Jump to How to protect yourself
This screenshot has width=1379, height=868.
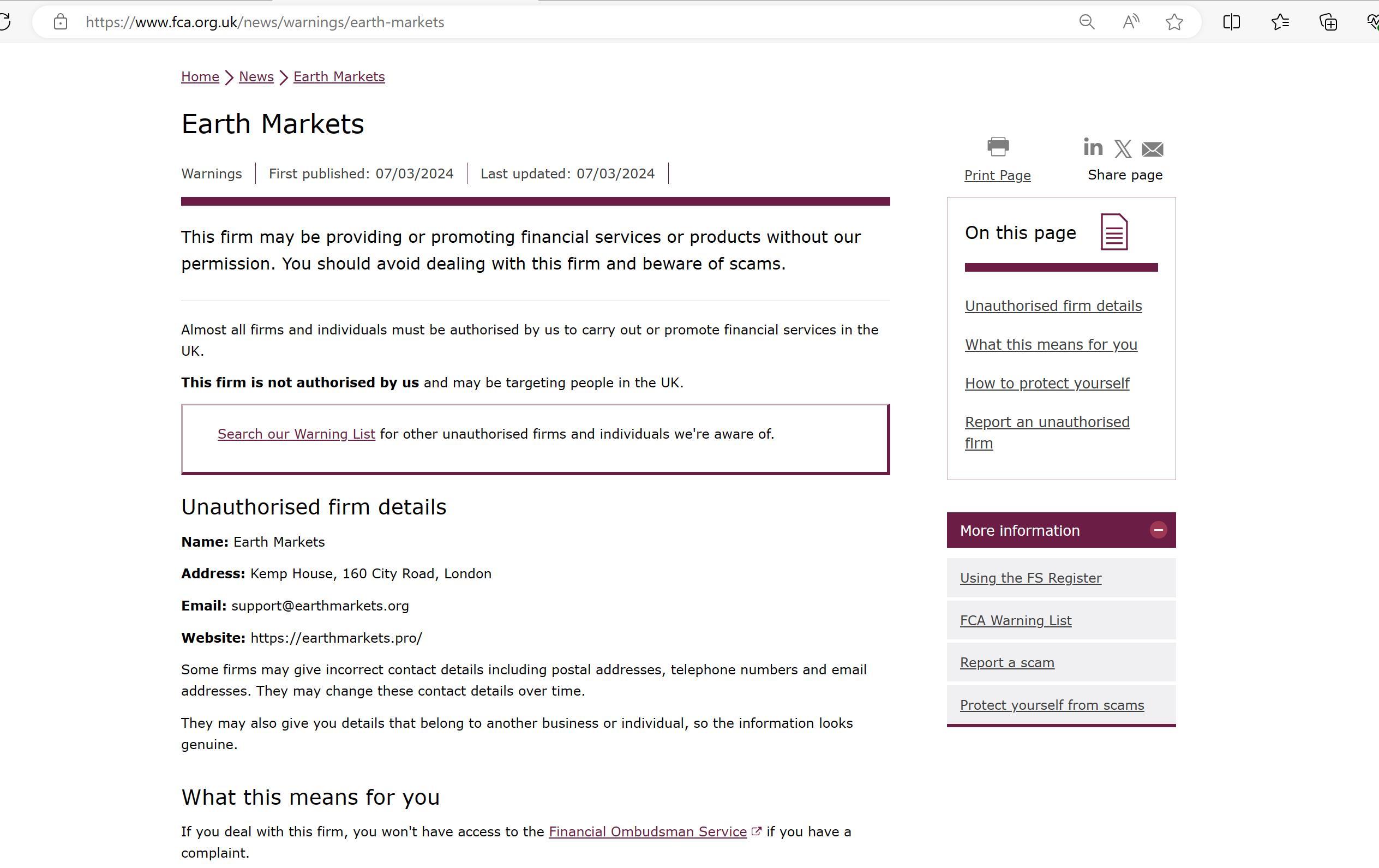1047,384
